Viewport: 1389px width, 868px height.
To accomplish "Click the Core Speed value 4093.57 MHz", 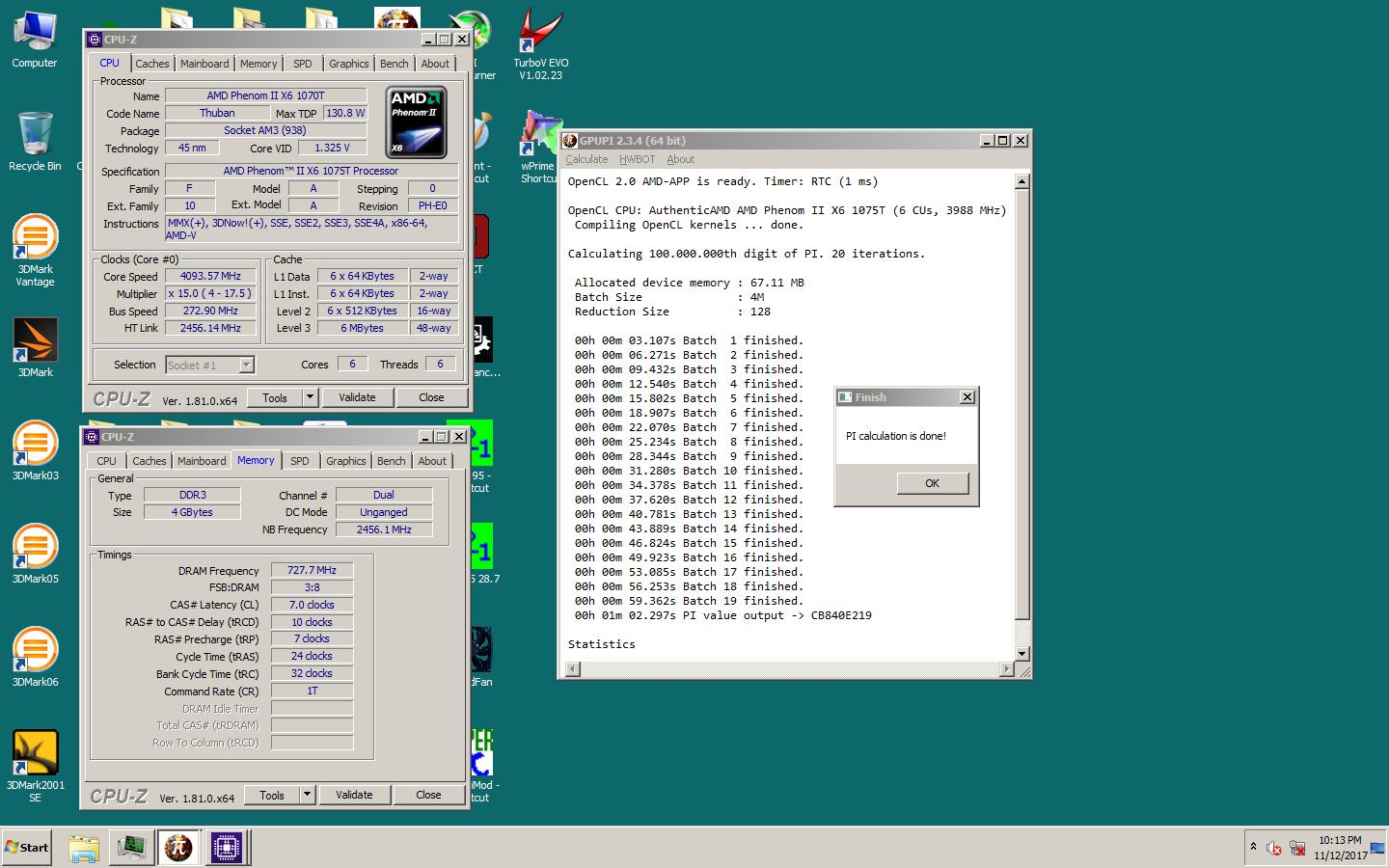I will coord(210,276).
